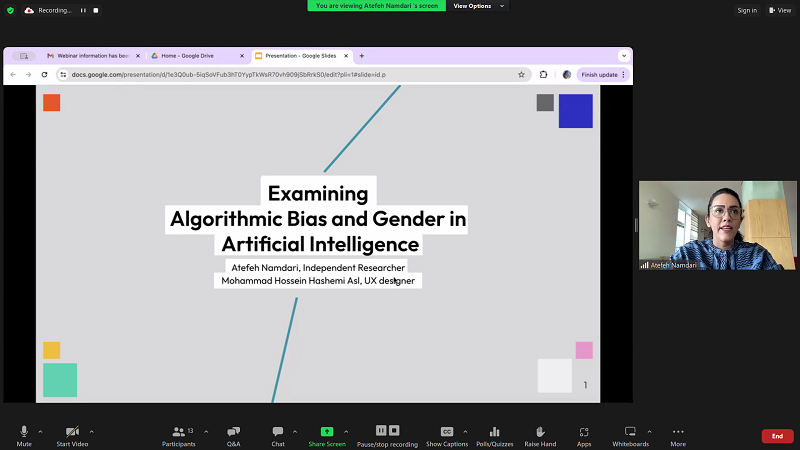Screen dimensions: 800x450
Task: Open the Q&A panel
Action: pos(233,434)
